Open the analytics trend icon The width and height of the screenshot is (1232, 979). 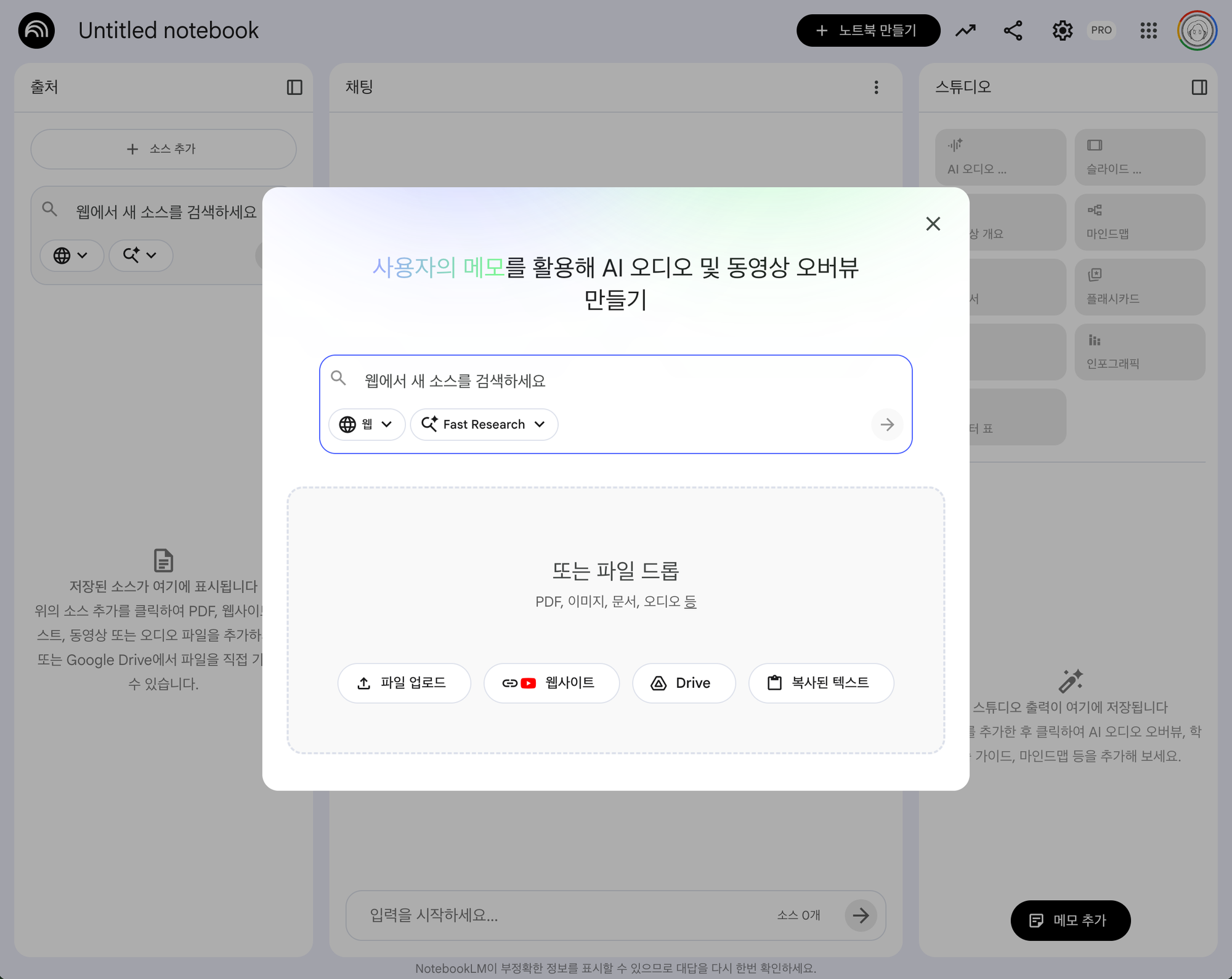(965, 30)
